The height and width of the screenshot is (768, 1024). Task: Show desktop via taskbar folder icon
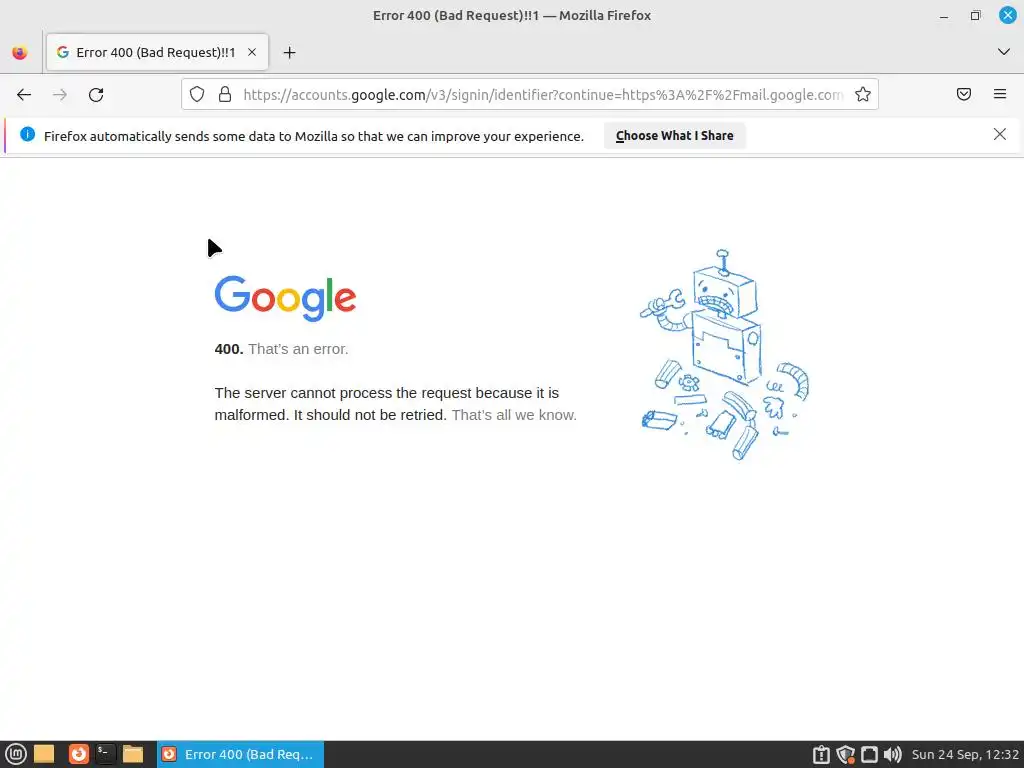point(44,754)
